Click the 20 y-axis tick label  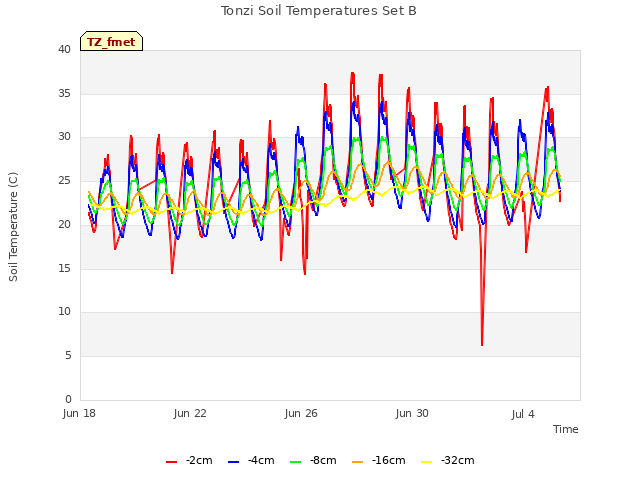coord(64,224)
